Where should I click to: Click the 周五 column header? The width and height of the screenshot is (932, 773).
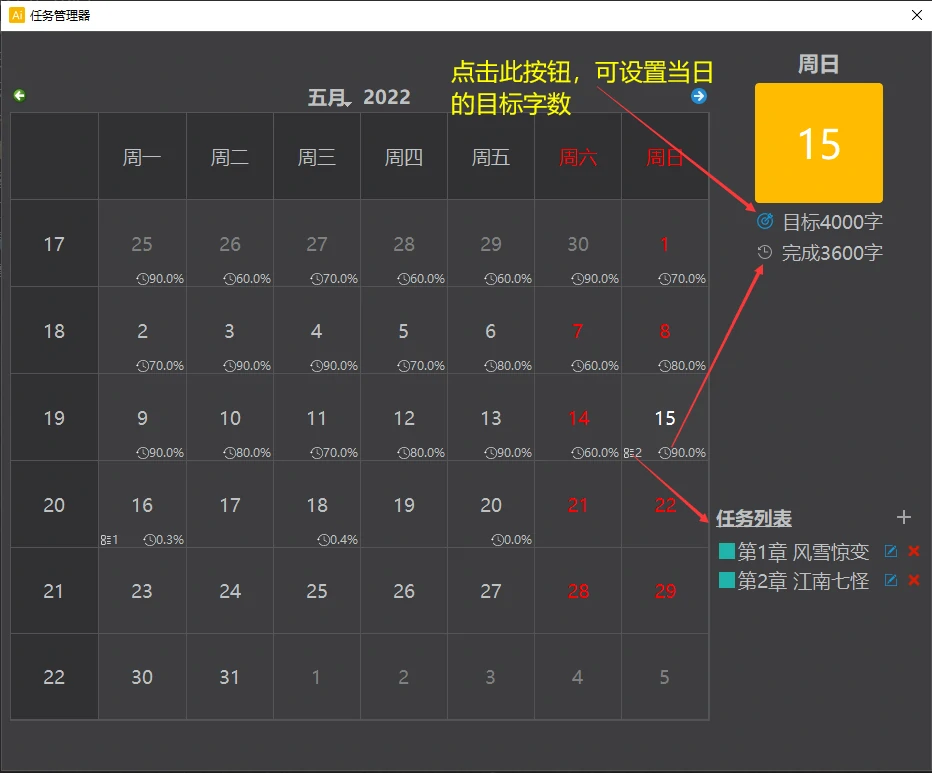(x=491, y=157)
